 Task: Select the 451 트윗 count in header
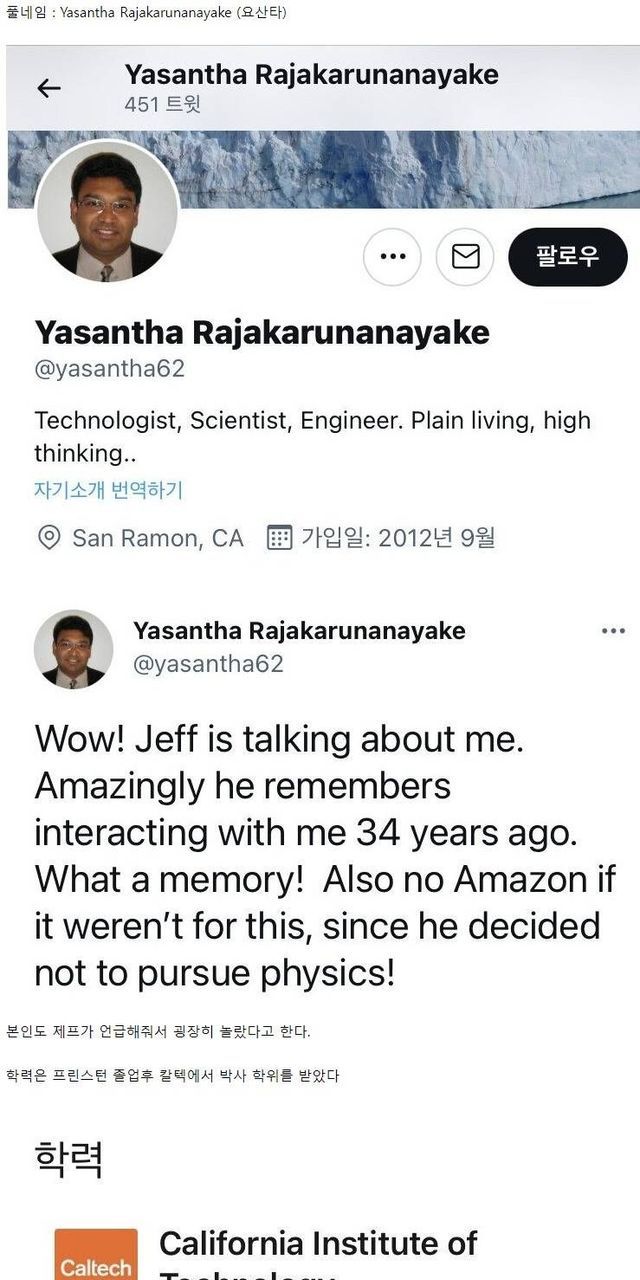coord(162,104)
